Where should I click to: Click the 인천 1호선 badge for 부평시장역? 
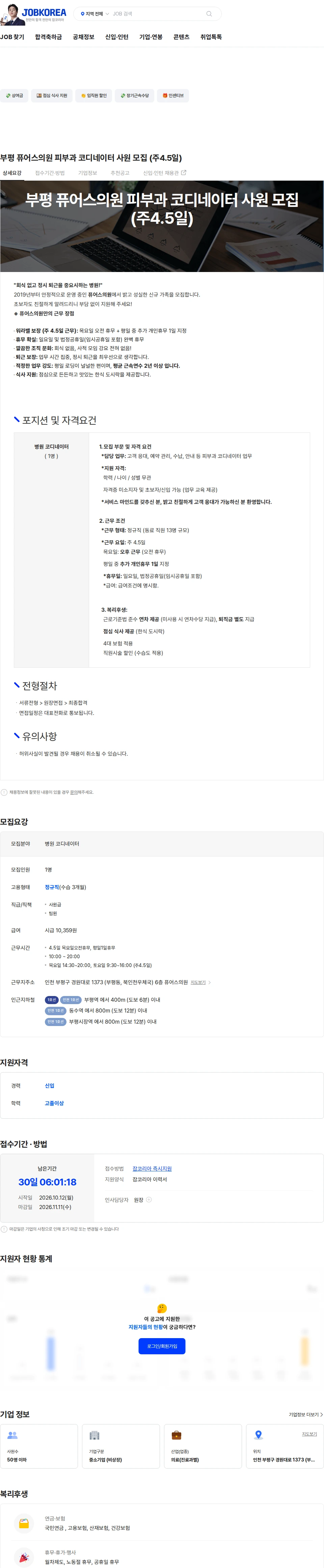pyautogui.click(x=55, y=1022)
